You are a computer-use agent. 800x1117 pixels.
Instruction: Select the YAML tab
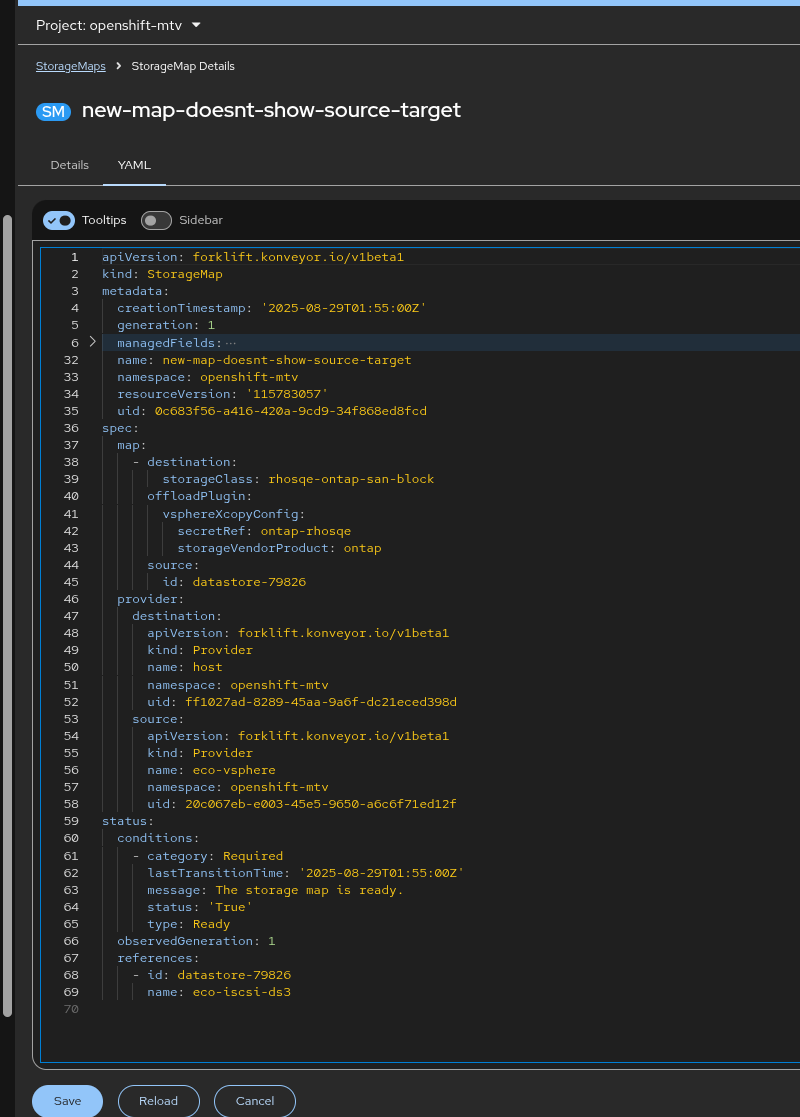coord(134,165)
